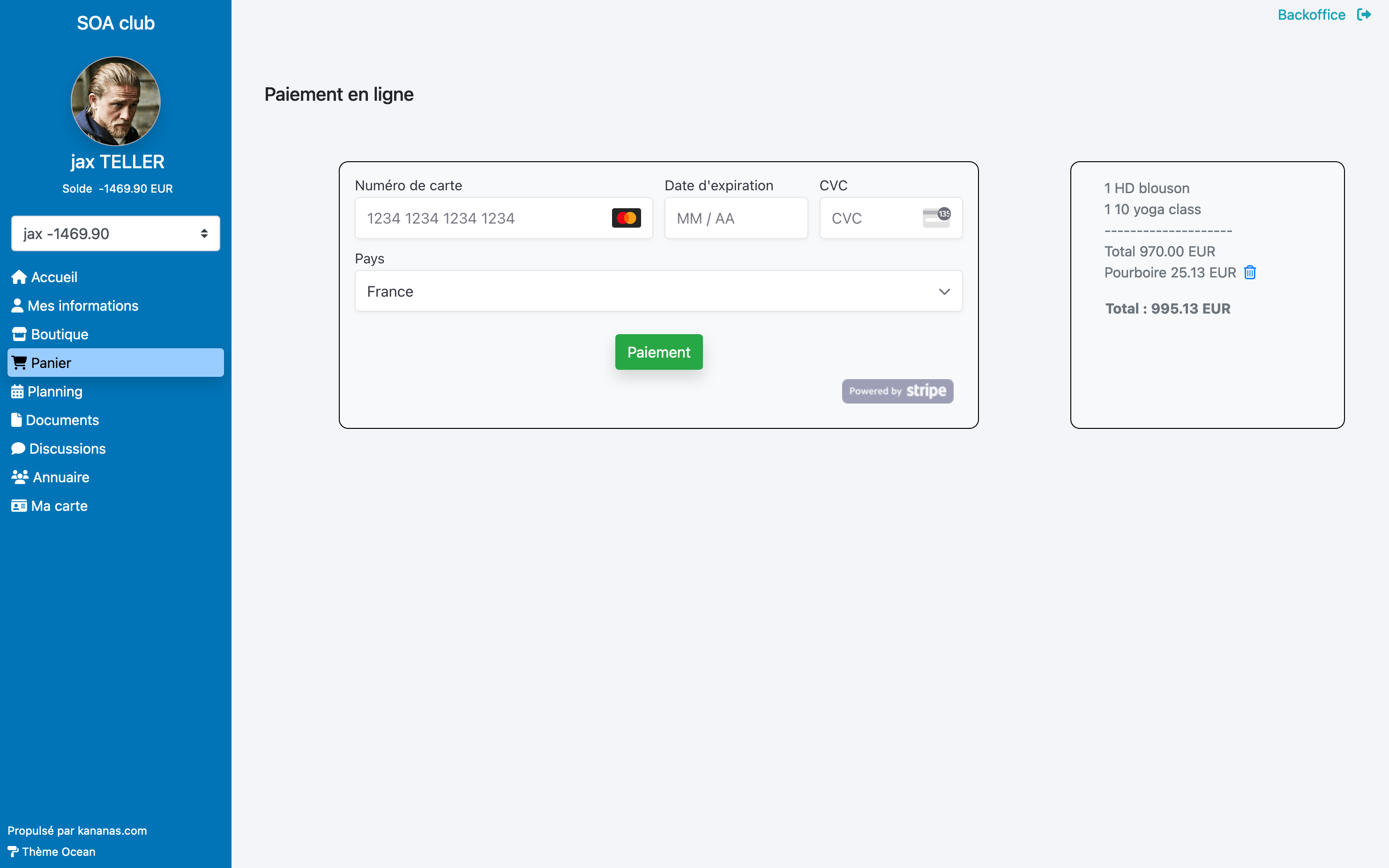
Task: Open the jax -1469.90 account selector
Action: 115,234
